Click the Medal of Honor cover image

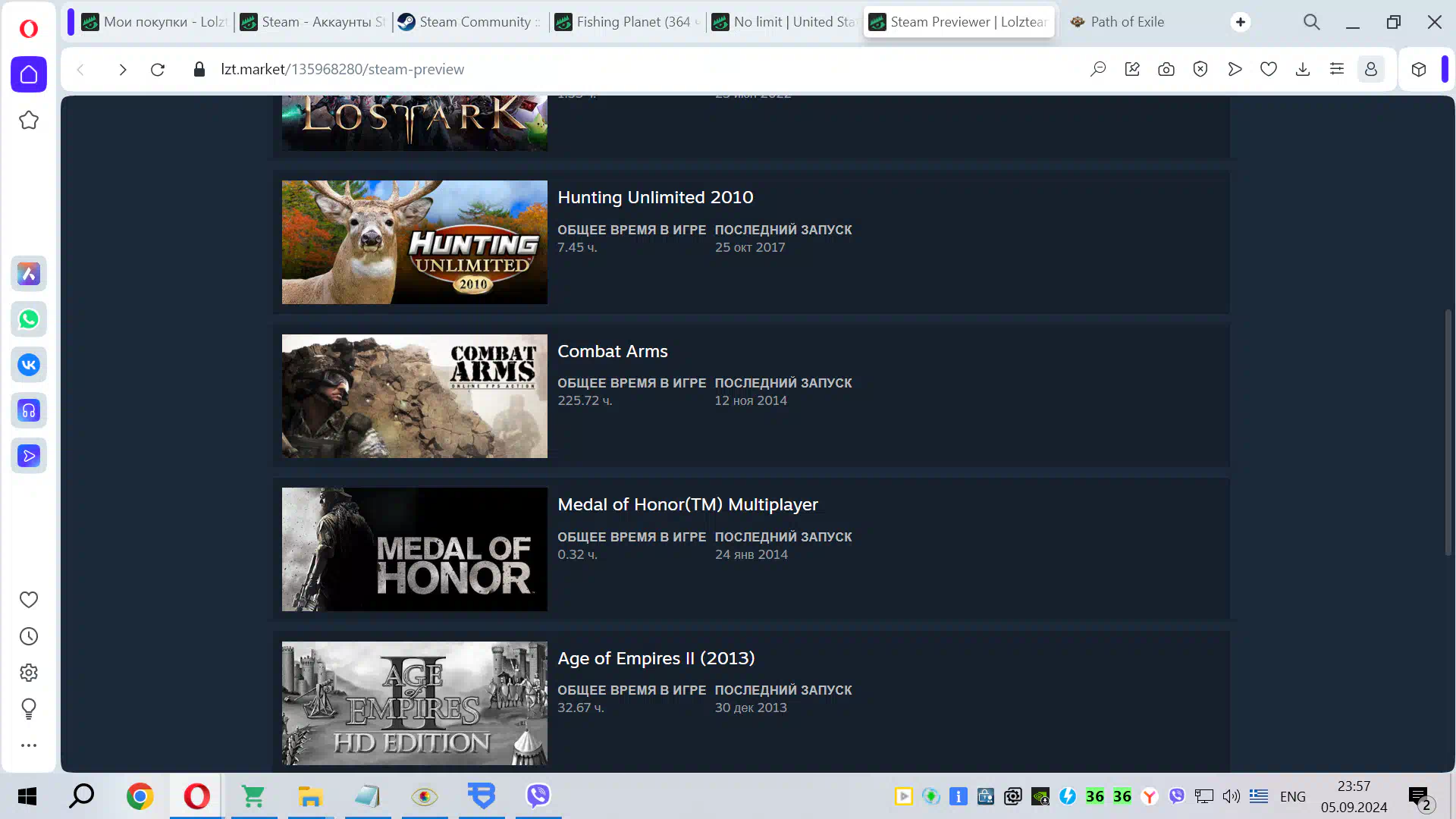(x=415, y=549)
